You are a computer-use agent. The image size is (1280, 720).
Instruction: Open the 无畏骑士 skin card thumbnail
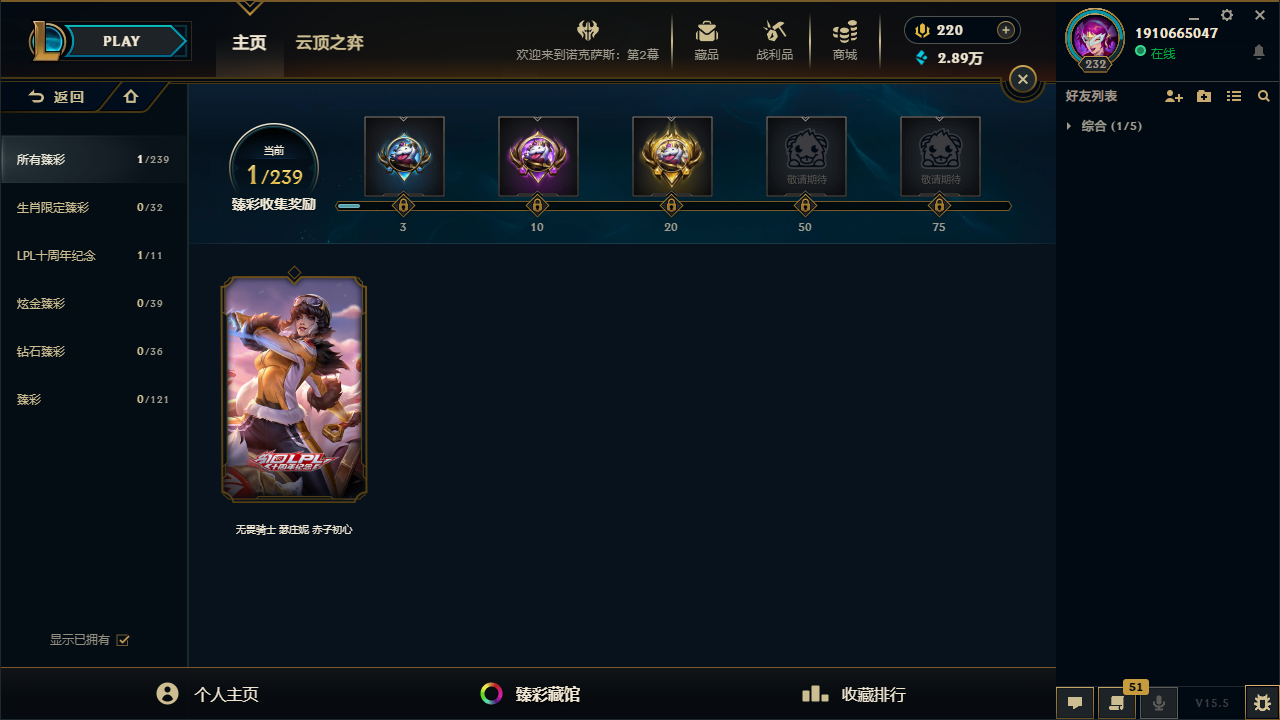pyautogui.click(x=294, y=389)
